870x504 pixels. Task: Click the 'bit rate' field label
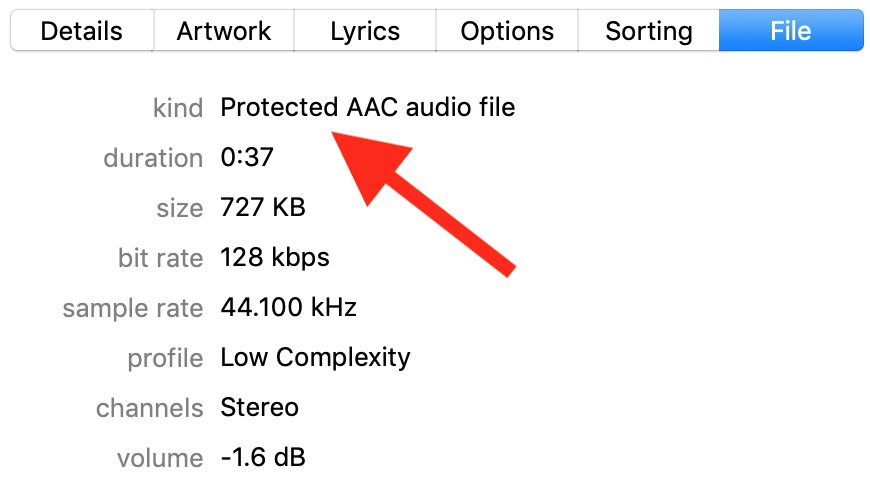pyautogui.click(x=161, y=258)
